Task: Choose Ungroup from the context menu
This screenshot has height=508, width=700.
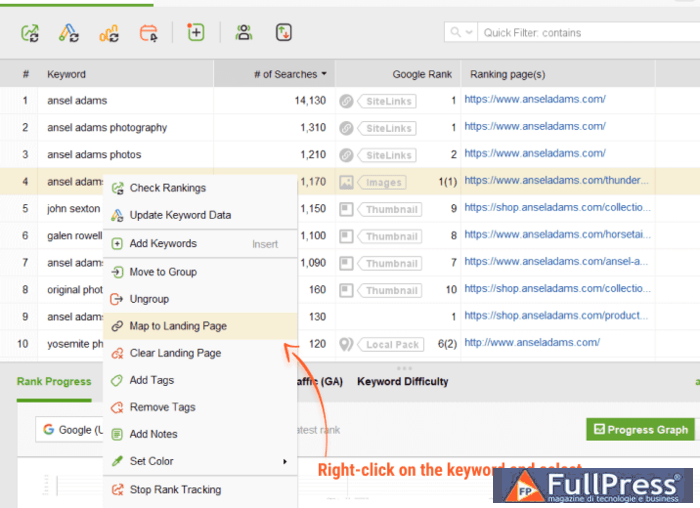Action: click(x=200, y=299)
